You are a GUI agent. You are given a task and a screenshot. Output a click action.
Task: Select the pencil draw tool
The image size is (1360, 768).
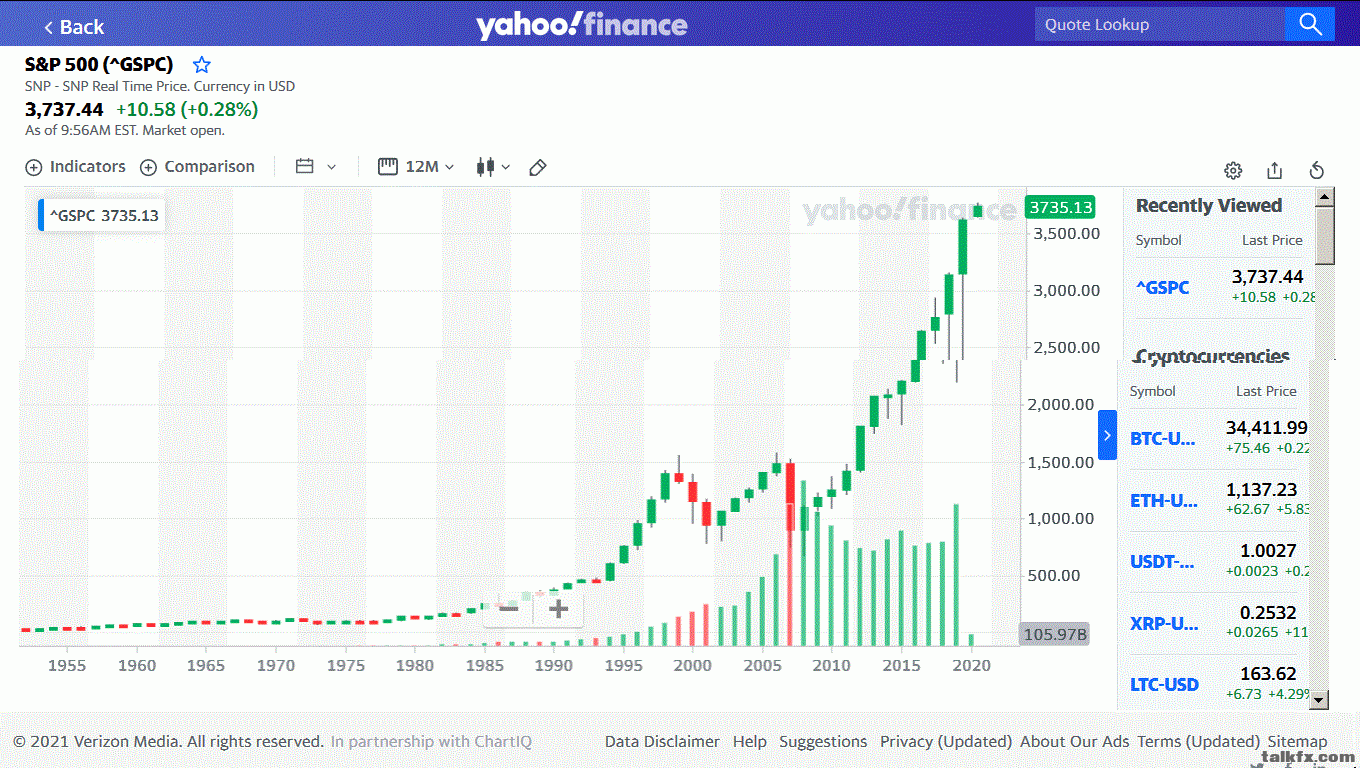pyautogui.click(x=538, y=167)
